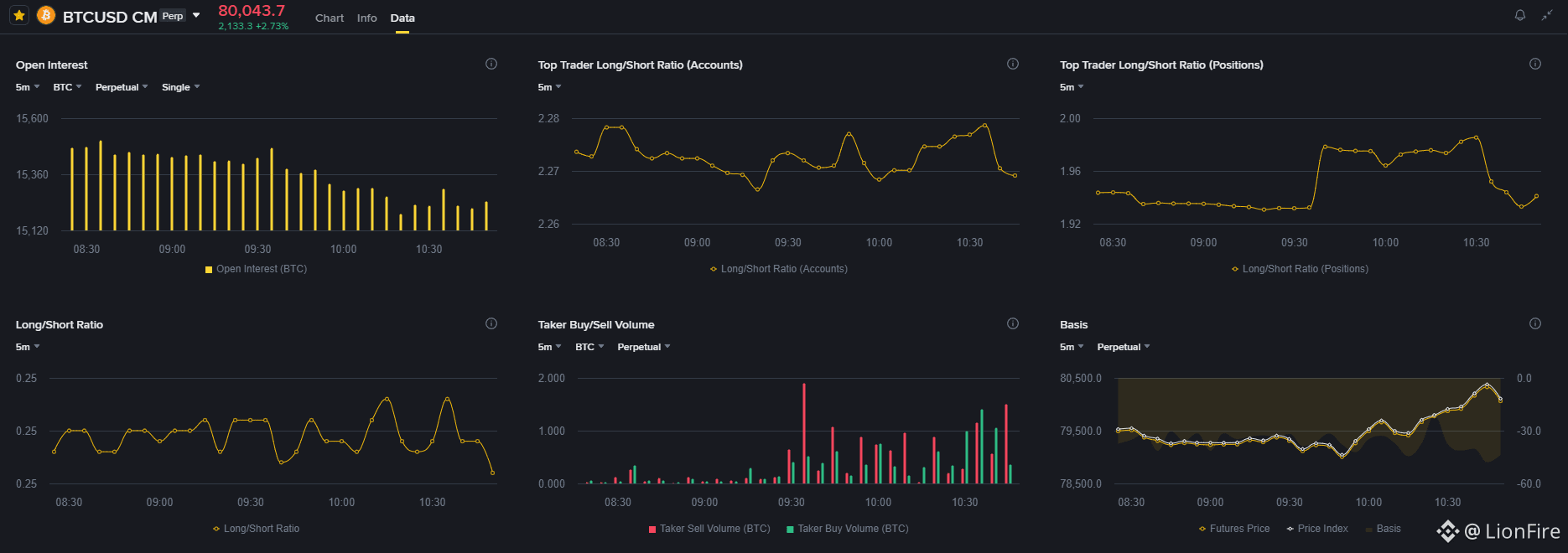Click the Perp badge next to BTCUSD CM
The height and width of the screenshot is (553, 1568).
[173, 16]
